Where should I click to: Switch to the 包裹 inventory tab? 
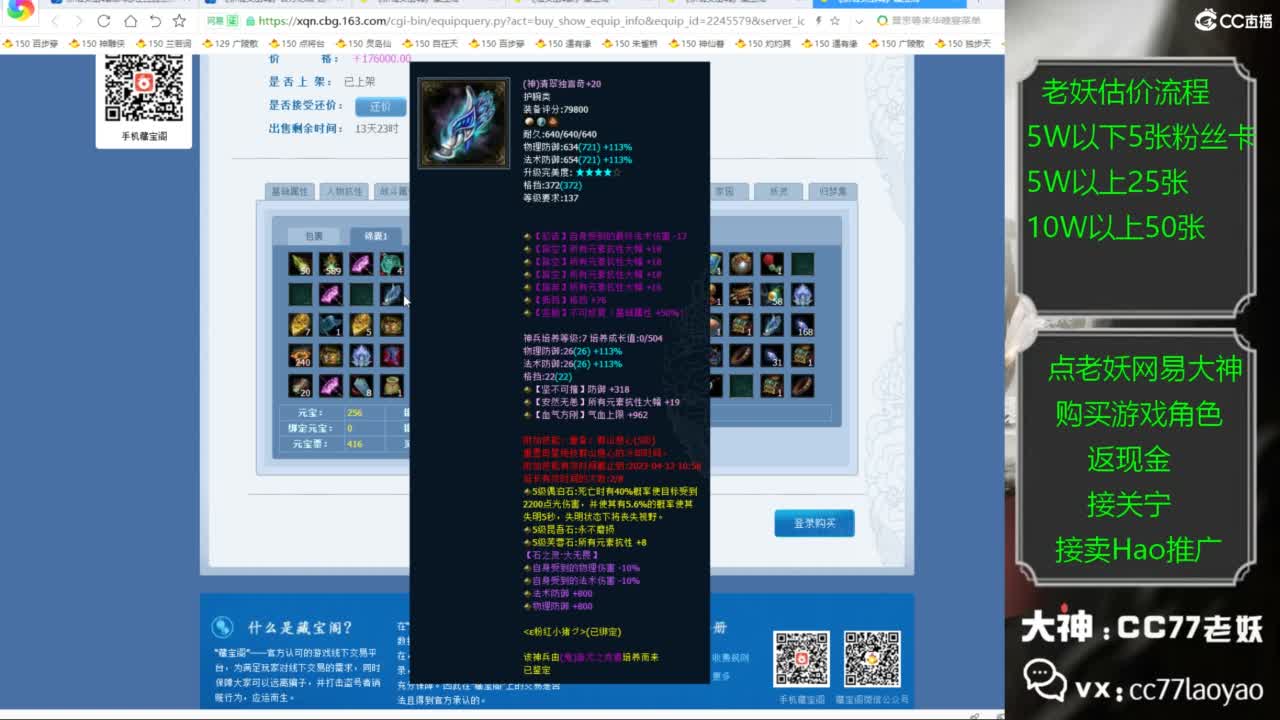point(314,236)
